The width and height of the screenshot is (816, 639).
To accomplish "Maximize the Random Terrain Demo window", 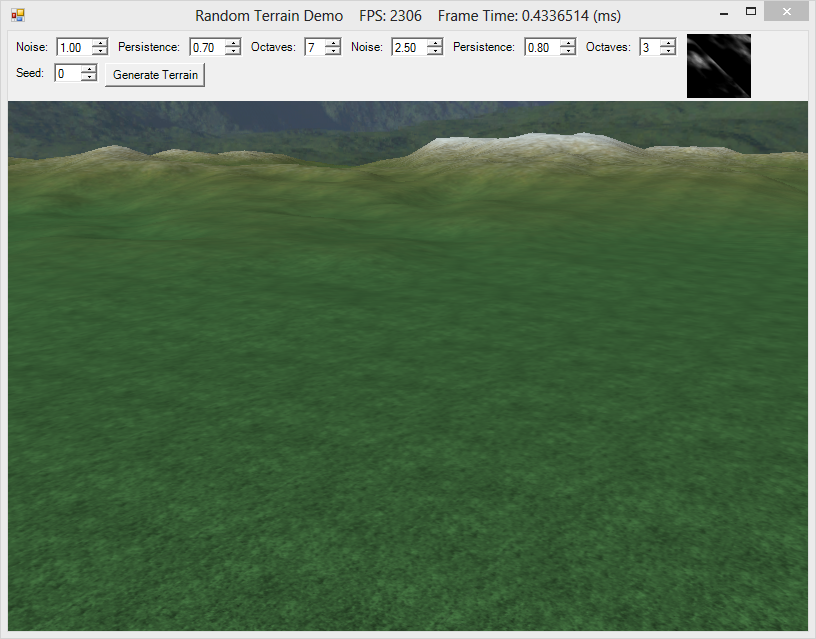I will click(750, 11).
